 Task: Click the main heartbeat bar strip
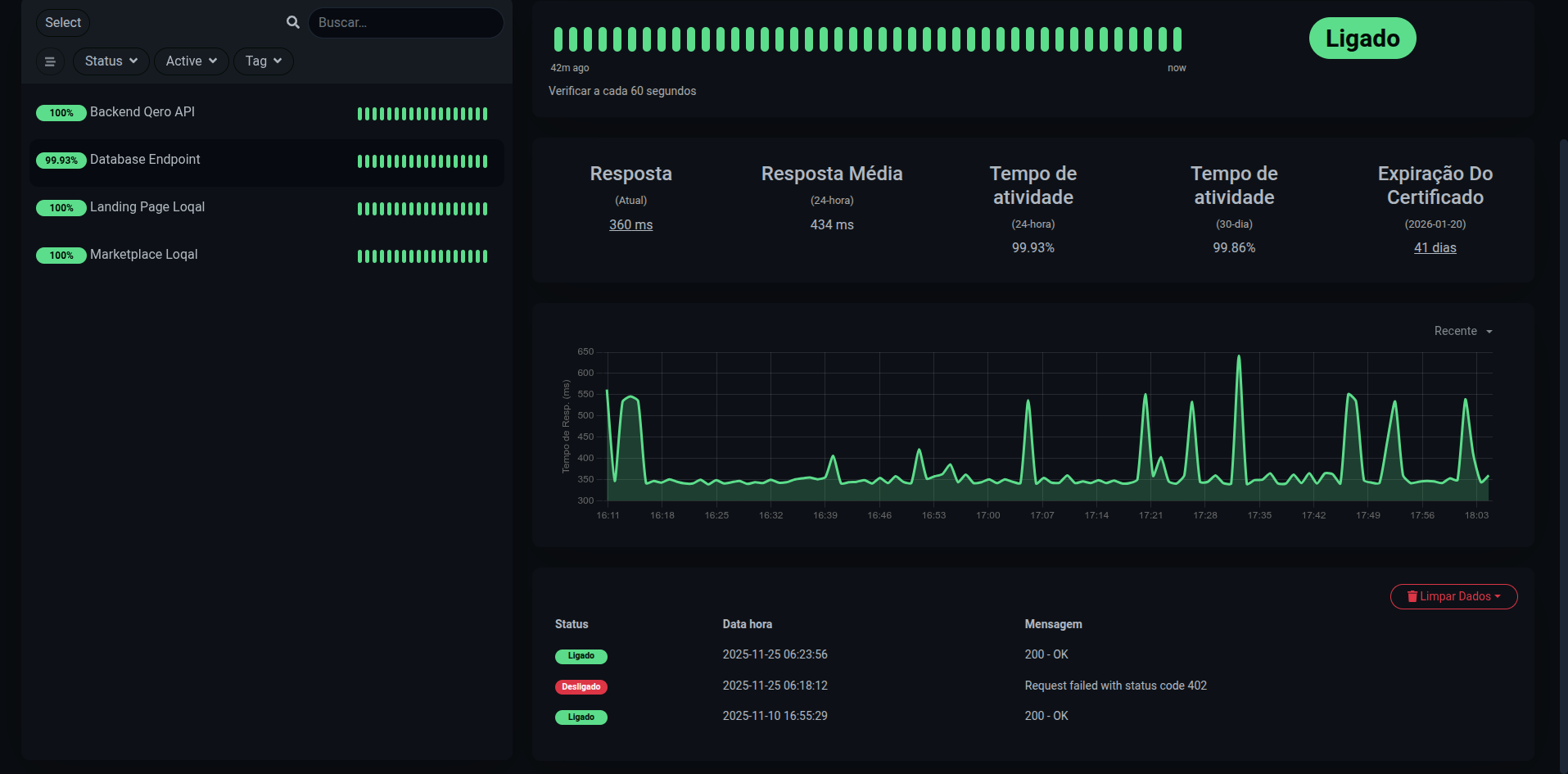(x=868, y=39)
